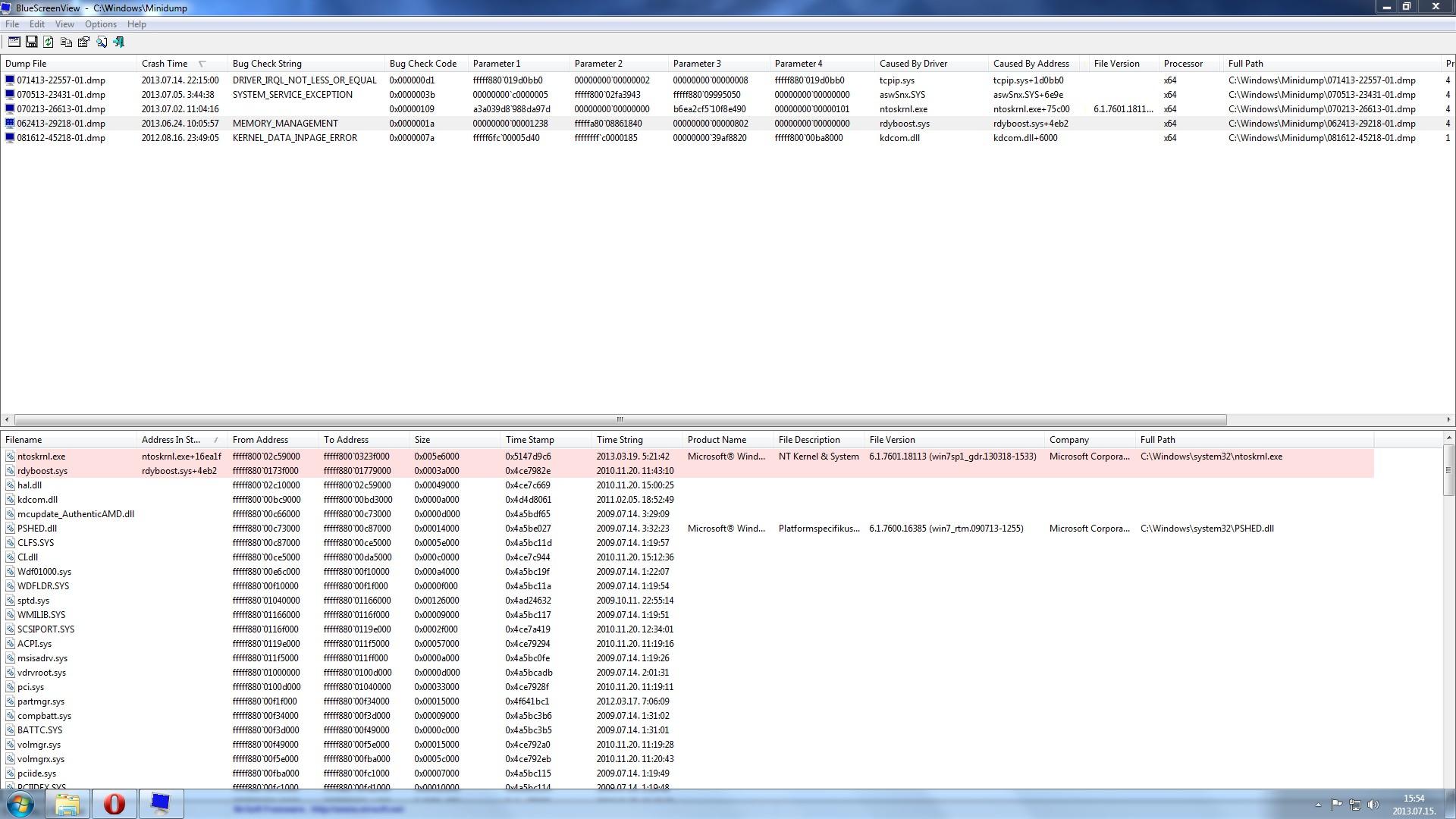Click the aswSnx.SYS caused-by driver cell
The width and height of the screenshot is (1456, 819).
point(902,94)
